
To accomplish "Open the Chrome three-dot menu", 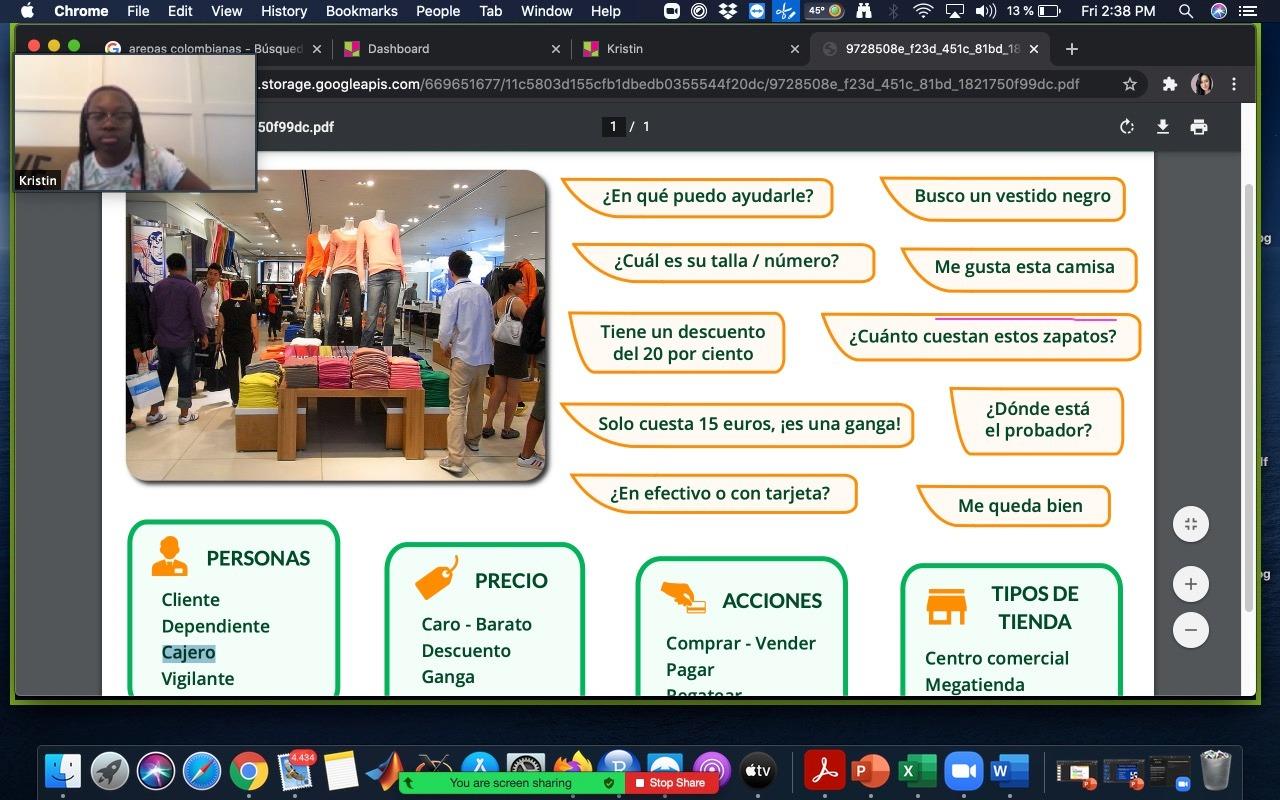I will tap(1235, 85).
